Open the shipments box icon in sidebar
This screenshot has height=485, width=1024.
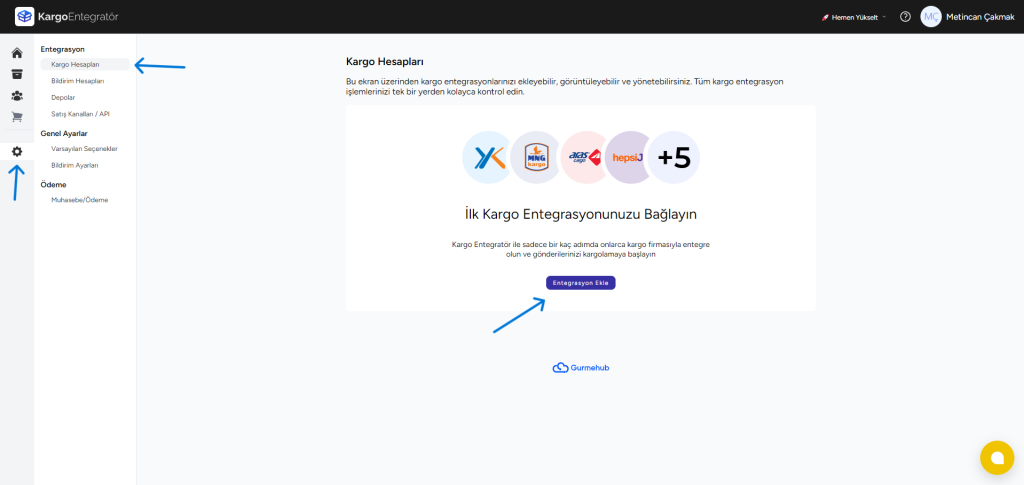click(x=17, y=74)
